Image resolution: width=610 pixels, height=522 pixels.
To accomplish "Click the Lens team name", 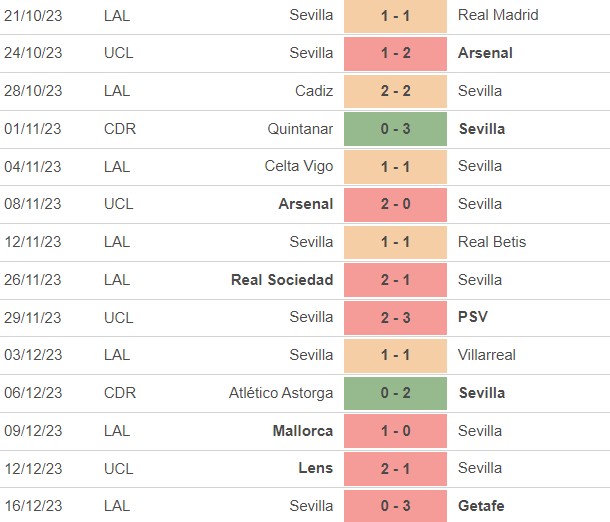I will pos(315,468).
